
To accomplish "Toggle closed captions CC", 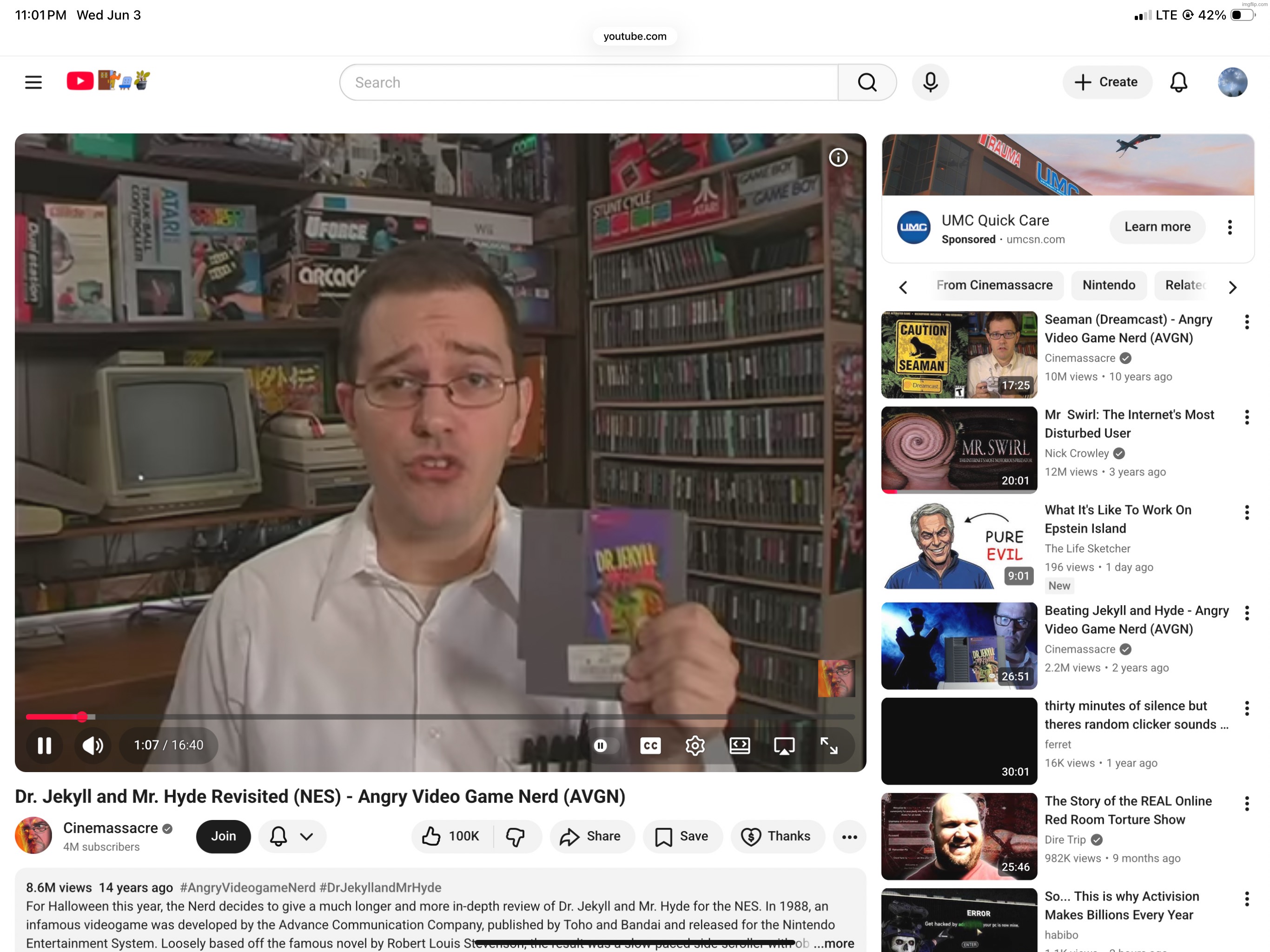I will pos(650,745).
